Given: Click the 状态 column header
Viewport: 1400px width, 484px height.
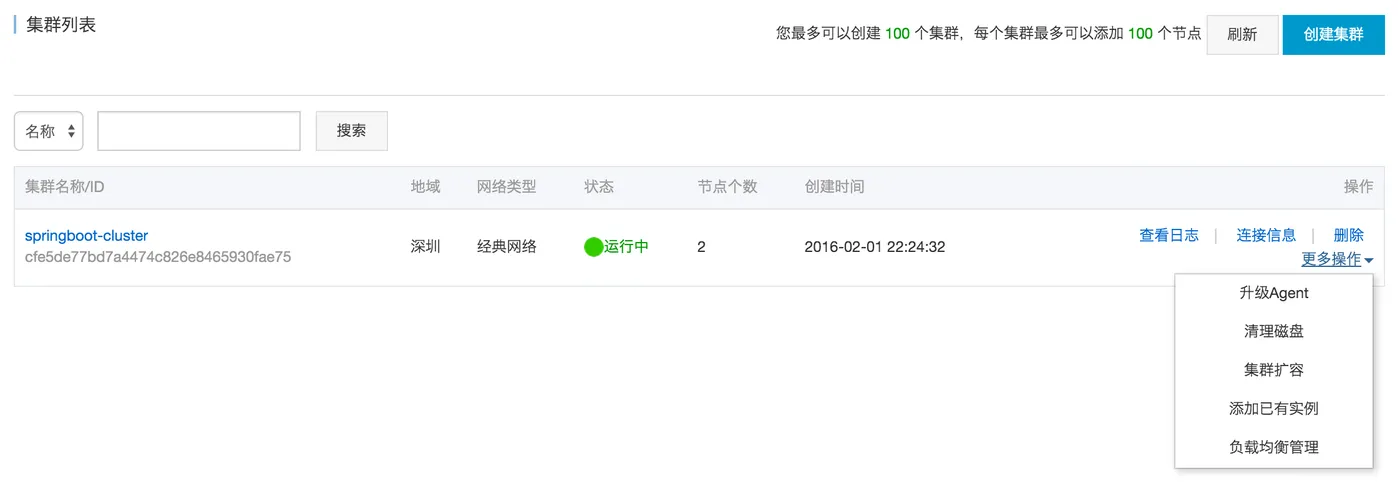Looking at the screenshot, I should tap(599, 187).
